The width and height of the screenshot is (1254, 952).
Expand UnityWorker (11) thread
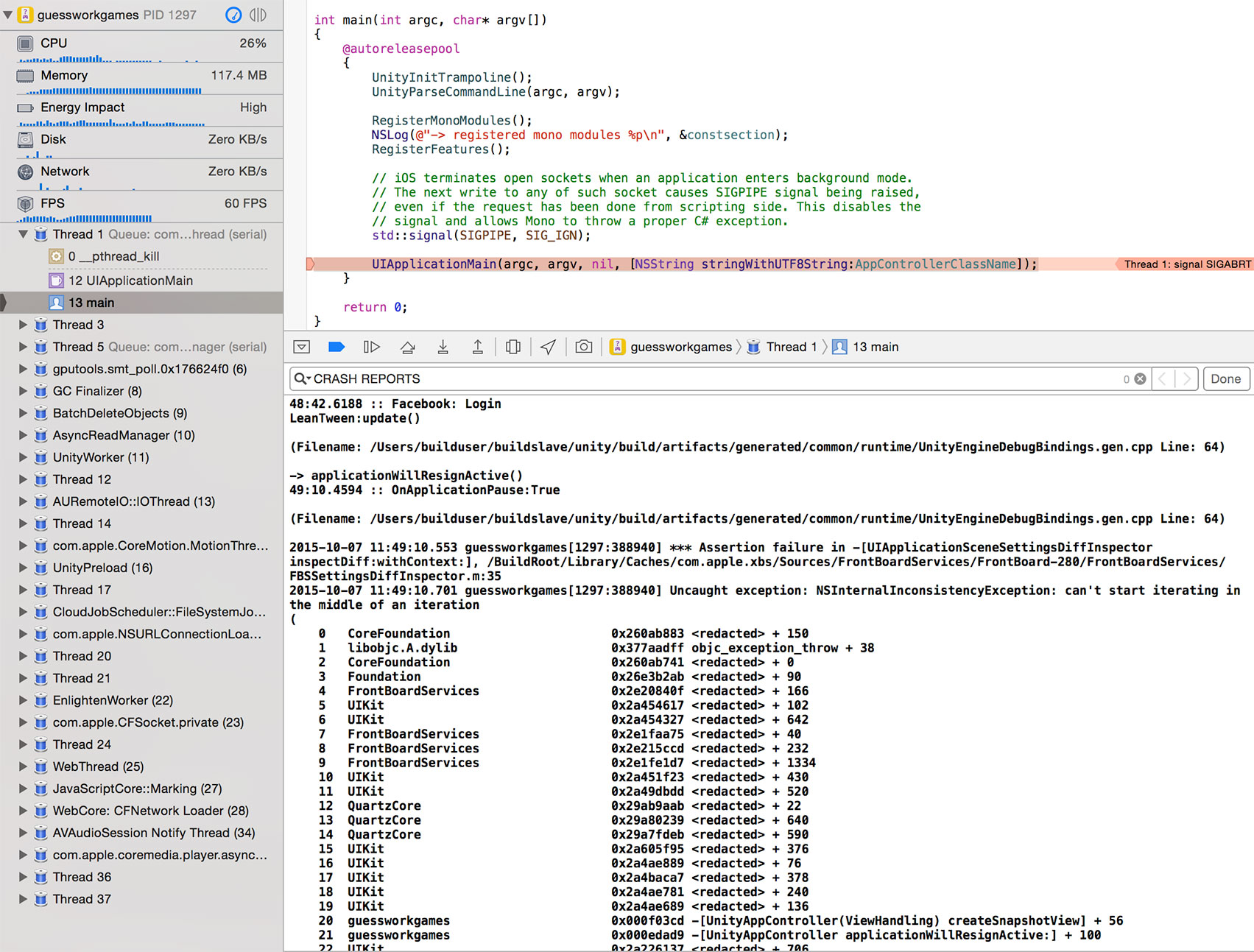(23, 457)
